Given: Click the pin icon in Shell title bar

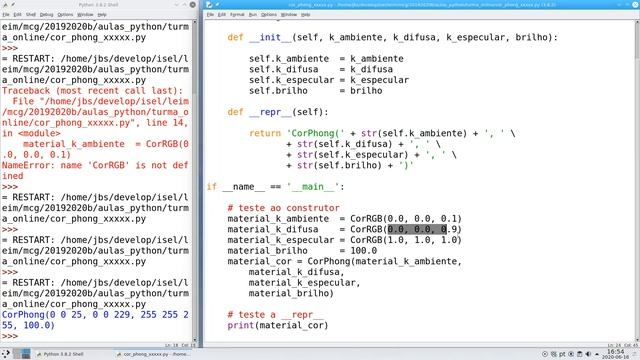Looking at the screenshot, I should tap(13, 4).
